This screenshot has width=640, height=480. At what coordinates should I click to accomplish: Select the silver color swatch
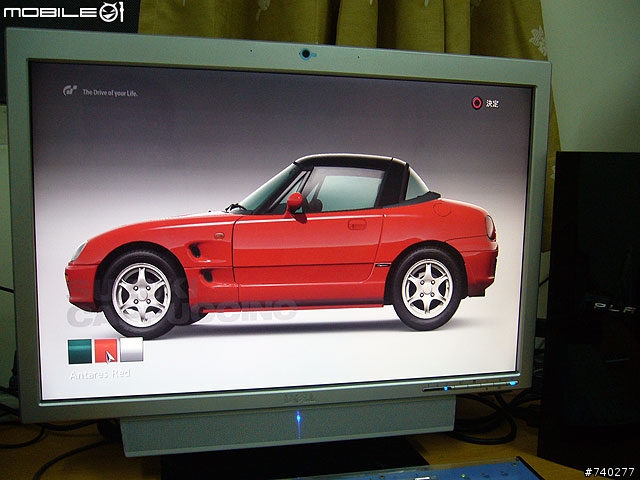131,349
